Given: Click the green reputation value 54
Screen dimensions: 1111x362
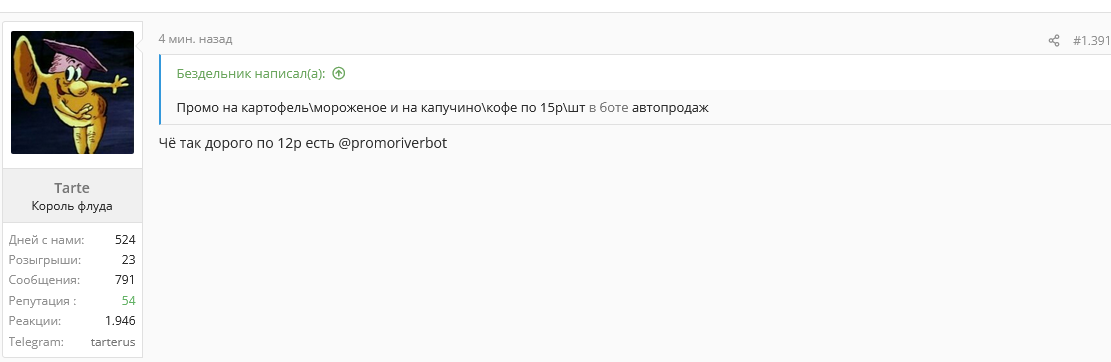Looking at the screenshot, I should (x=128, y=300).
